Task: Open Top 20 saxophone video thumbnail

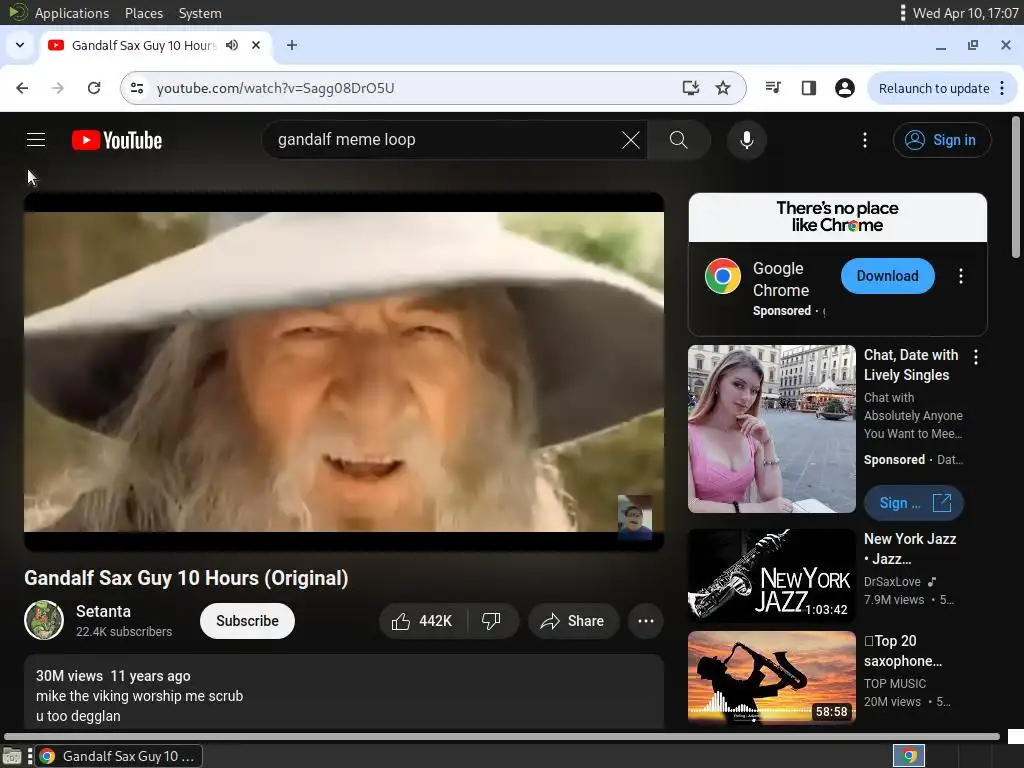Action: pos(771,678)
